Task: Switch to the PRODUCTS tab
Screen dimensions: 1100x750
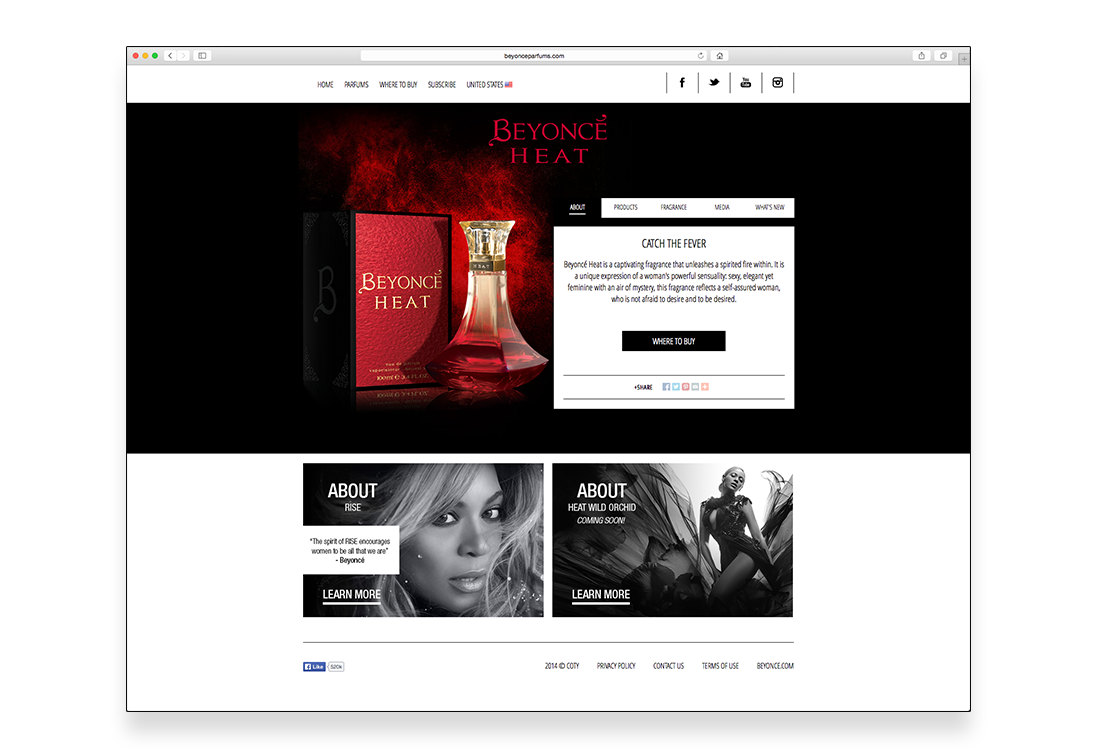Action: (x=625, y=208)
